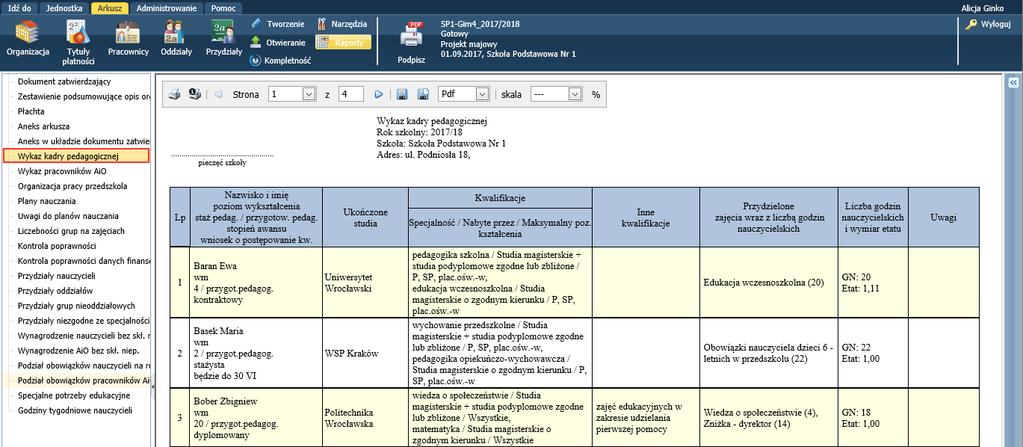Go to next report page
Image resolution: width=1023 pixels, height=447 pixels.
click(x=378, y=94)
